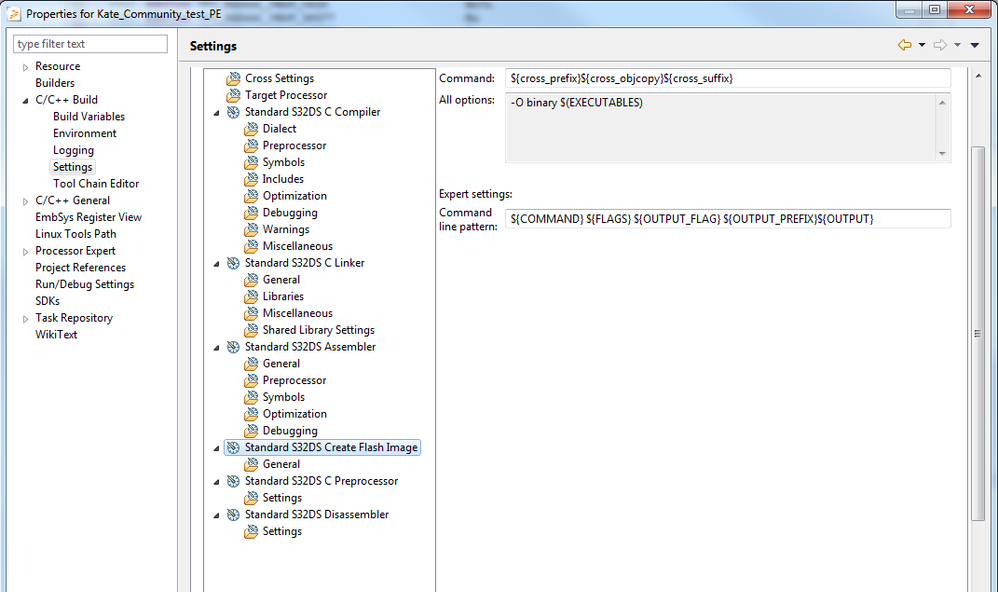998x592 pixels.
Task: Click the Standard S32DS Disassembler tool icon
Action: pos(234,514)
